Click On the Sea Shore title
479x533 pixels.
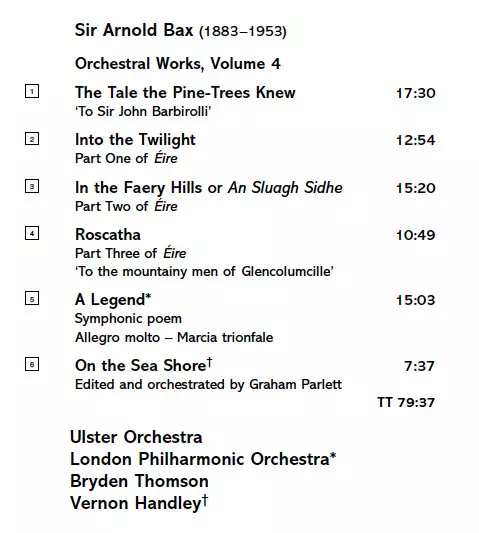143,365
